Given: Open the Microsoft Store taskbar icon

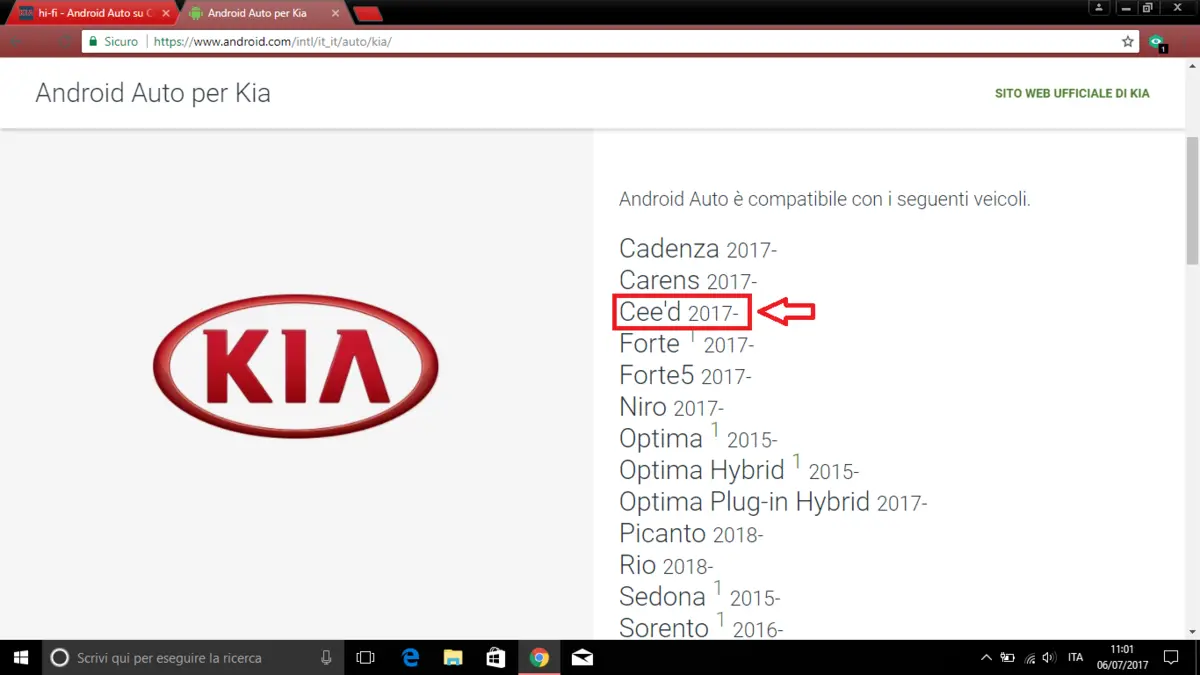Looking at the screenshot, I should tap(496, 657).
